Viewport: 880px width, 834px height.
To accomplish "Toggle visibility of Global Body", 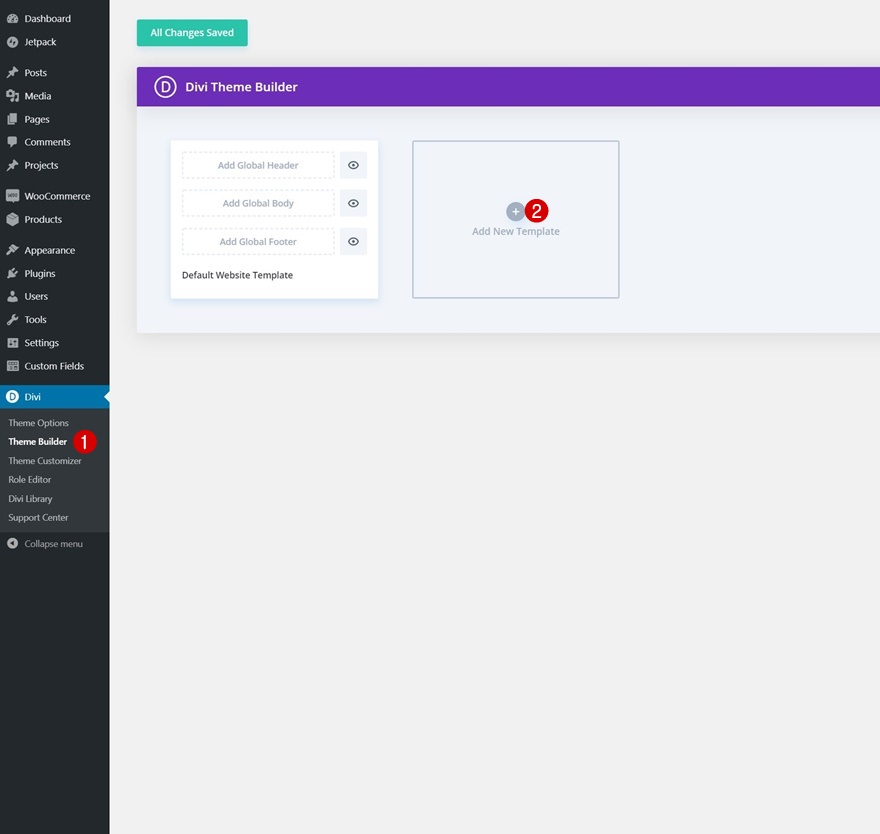I will (x=353, y=203).
